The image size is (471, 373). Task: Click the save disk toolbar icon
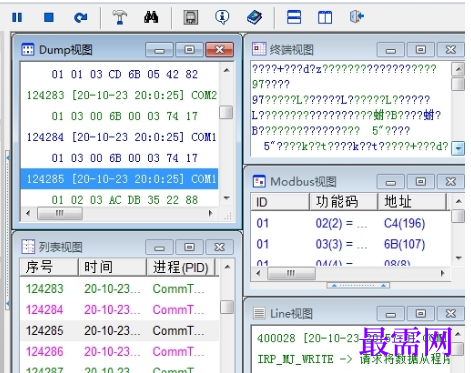click(x=191, y=17)
